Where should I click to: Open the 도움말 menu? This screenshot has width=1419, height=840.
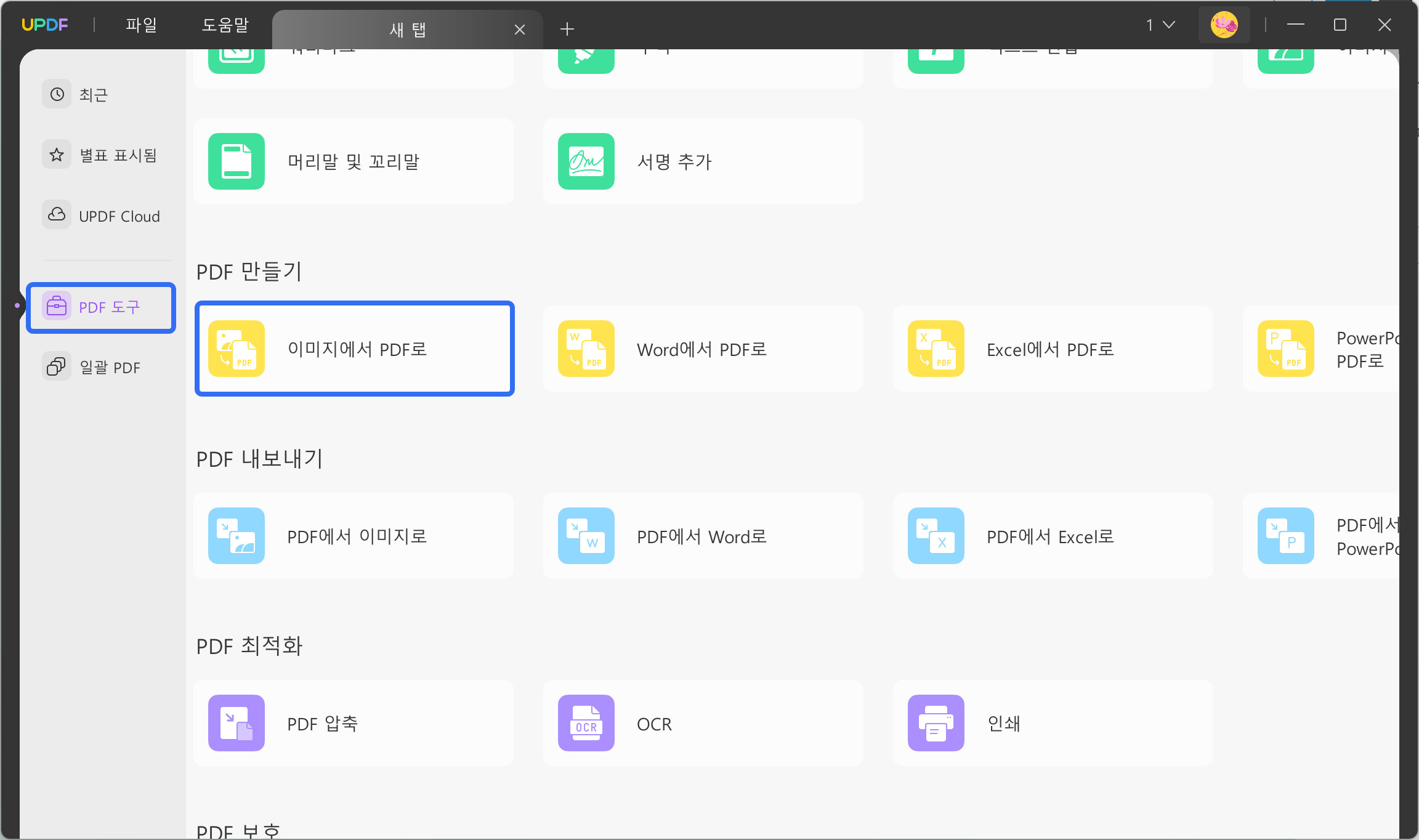(225, 25)
